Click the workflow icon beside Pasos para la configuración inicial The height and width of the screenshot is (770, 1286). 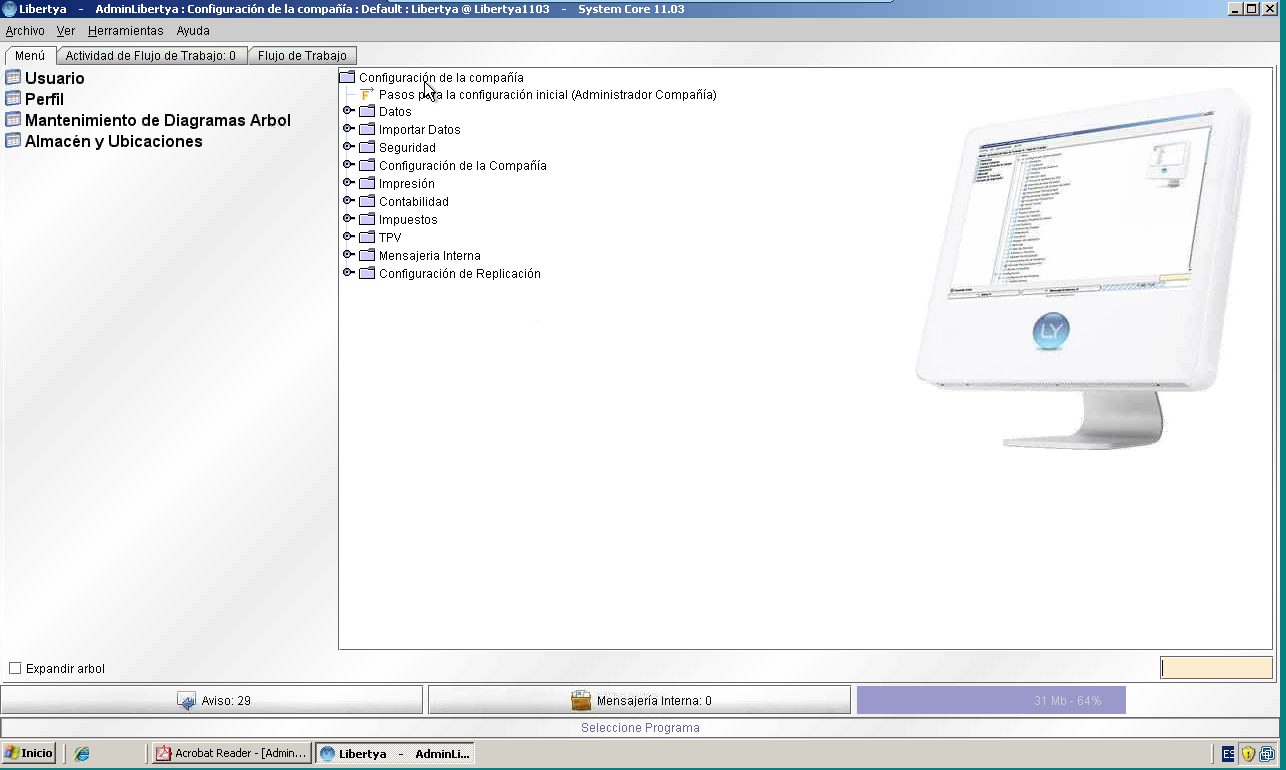coord(367,94)
